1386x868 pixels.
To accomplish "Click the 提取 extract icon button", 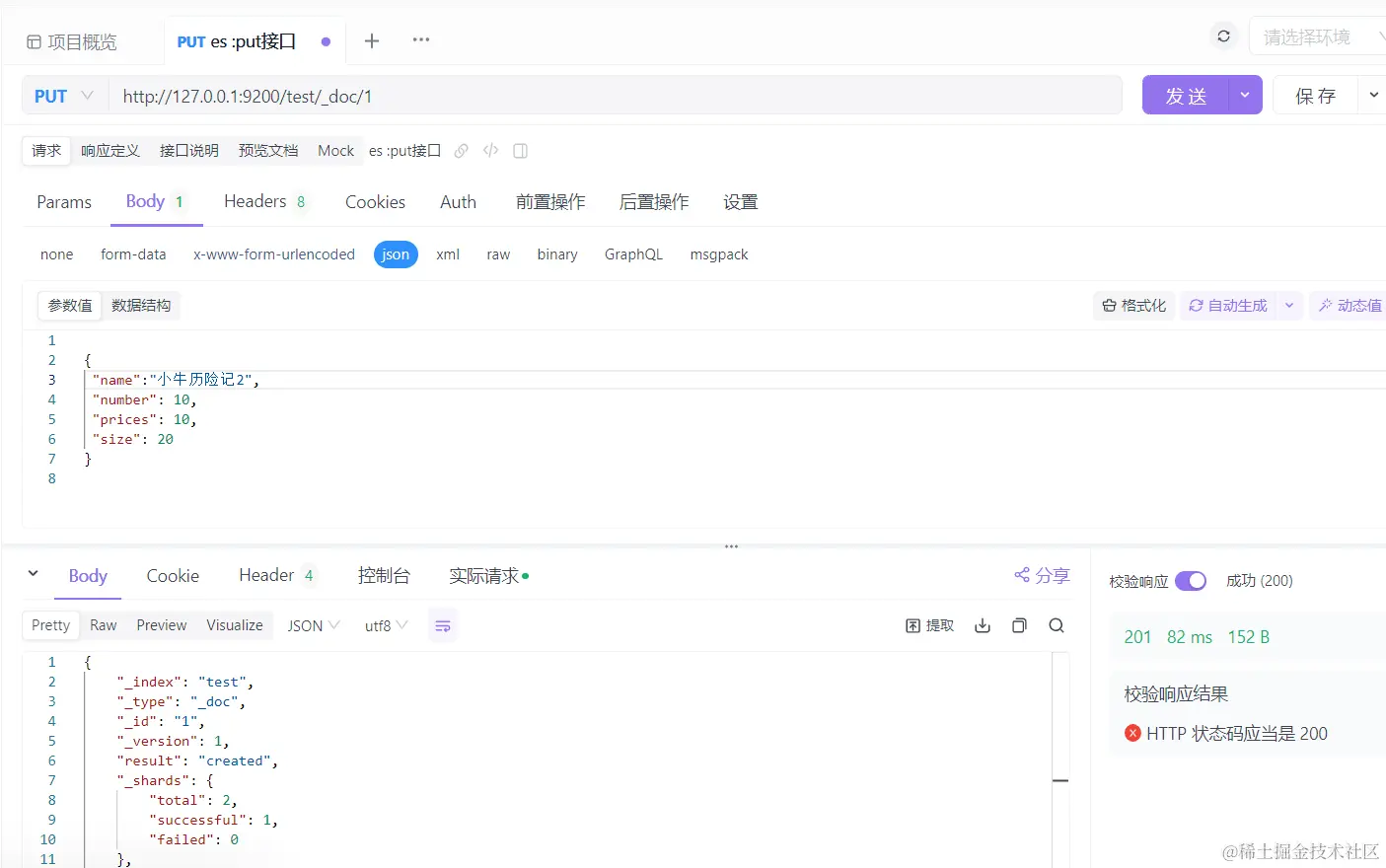I will (929, 625).
